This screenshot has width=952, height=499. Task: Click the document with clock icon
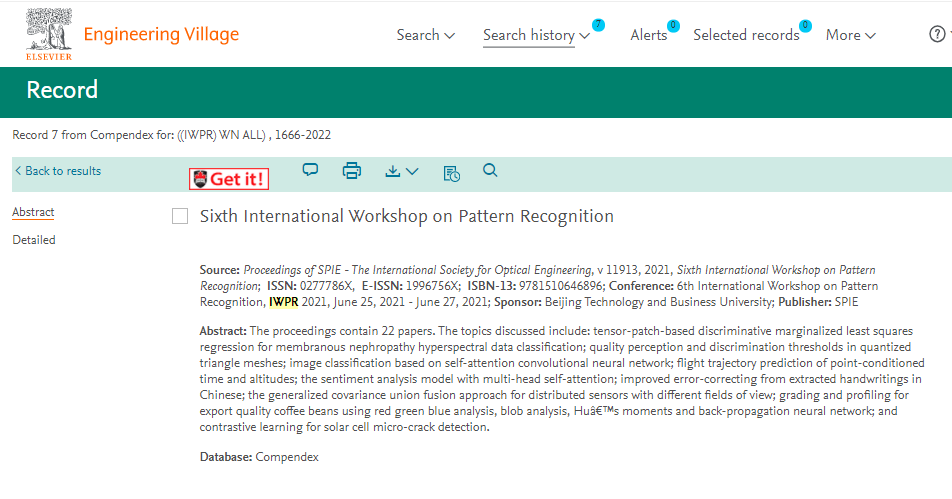[451, 173]
